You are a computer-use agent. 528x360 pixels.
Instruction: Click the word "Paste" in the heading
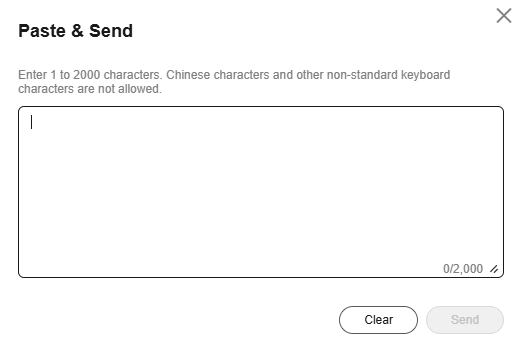(42, 31)
